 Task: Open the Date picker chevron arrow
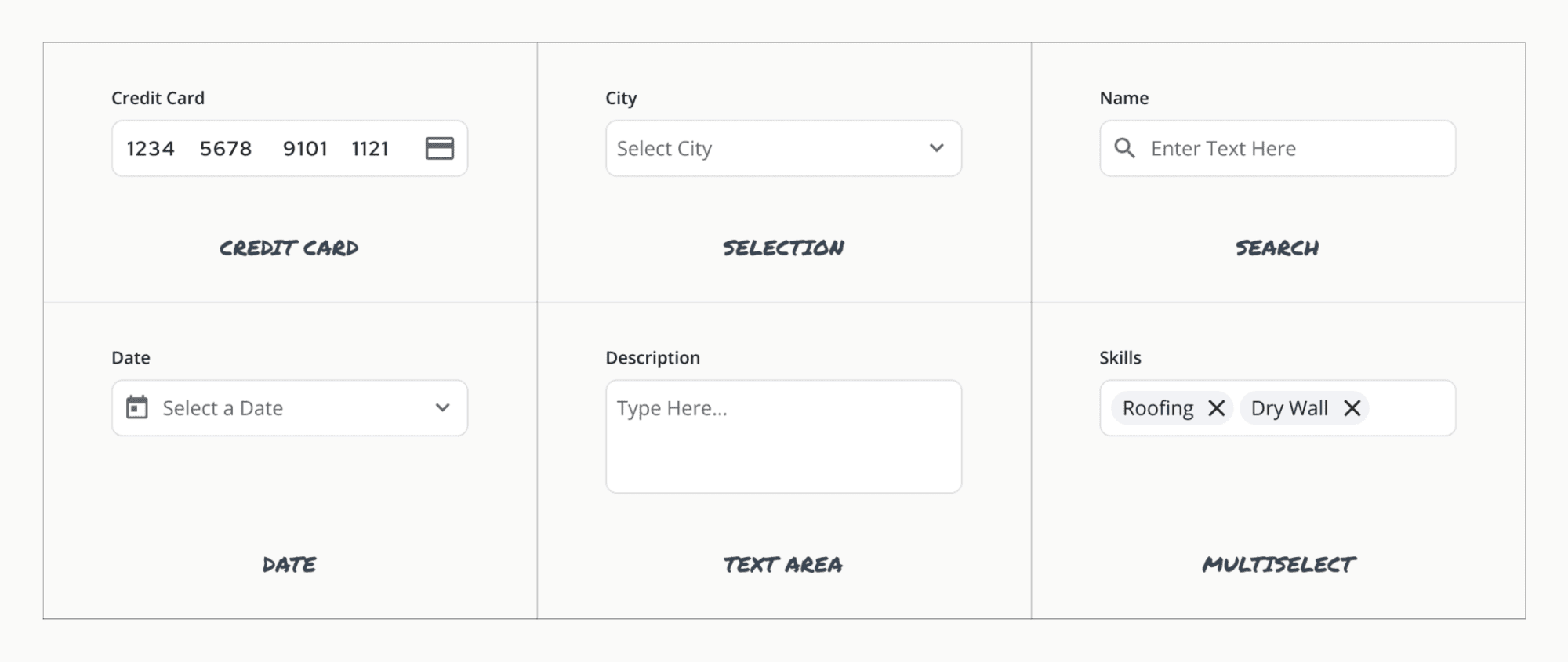coord(442,407)
